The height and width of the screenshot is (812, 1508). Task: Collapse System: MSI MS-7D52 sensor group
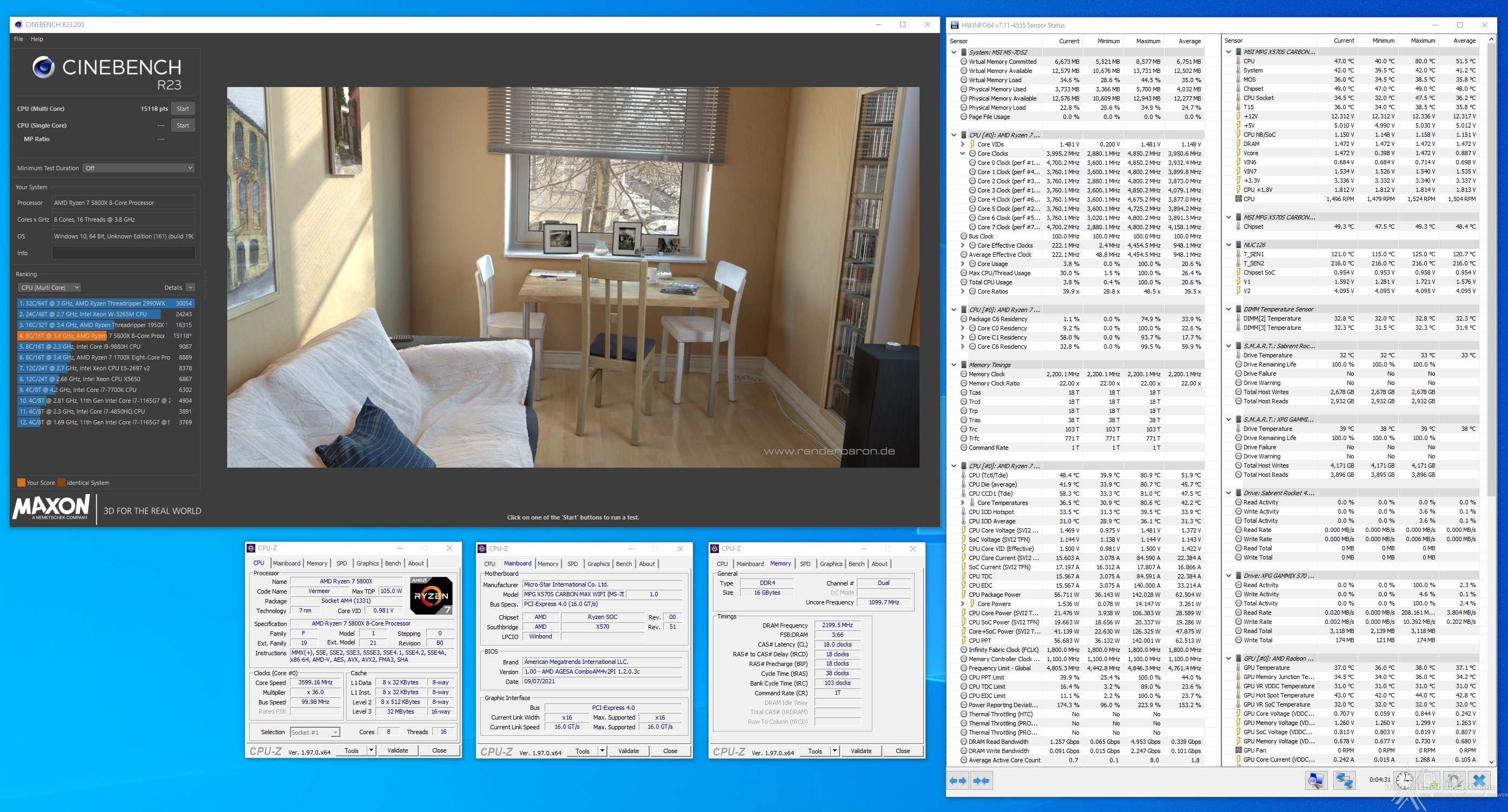tap(954, 52)
